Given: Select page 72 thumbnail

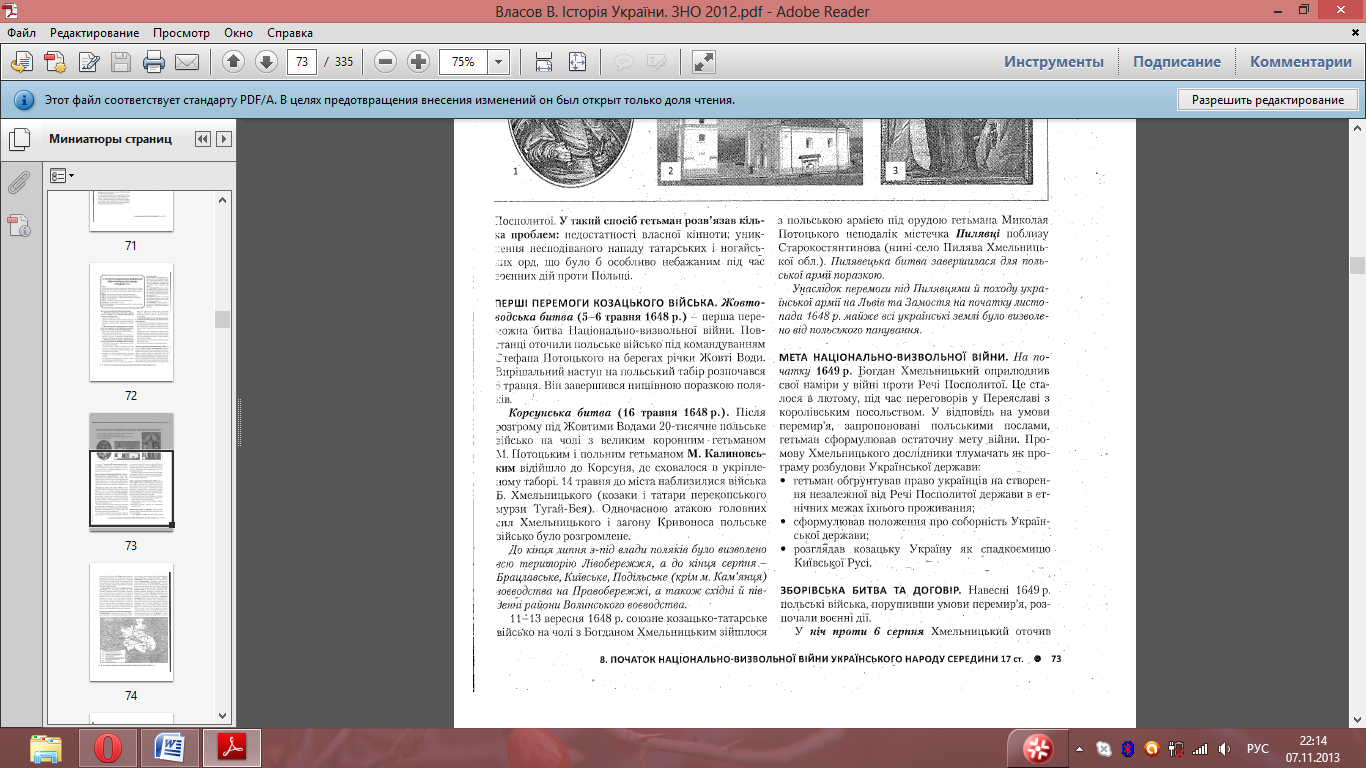Looking at the screenshot, I should pos(131,322).
